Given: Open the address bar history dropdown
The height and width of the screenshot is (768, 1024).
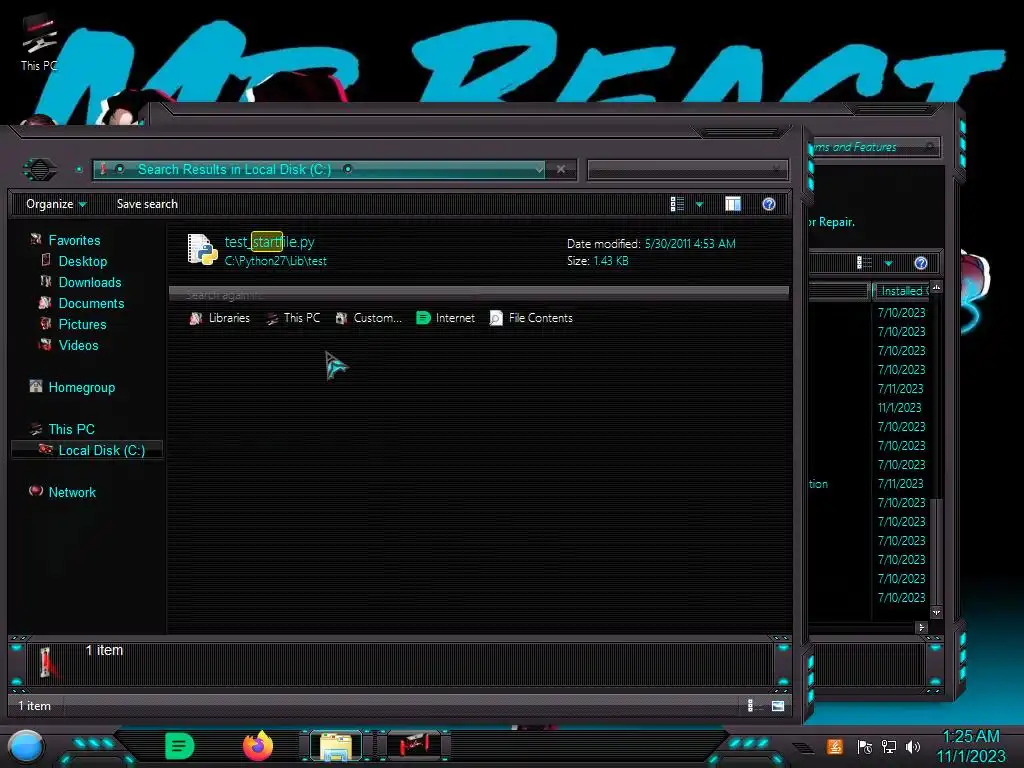Looking at the screenshot, I should [539, 170].
